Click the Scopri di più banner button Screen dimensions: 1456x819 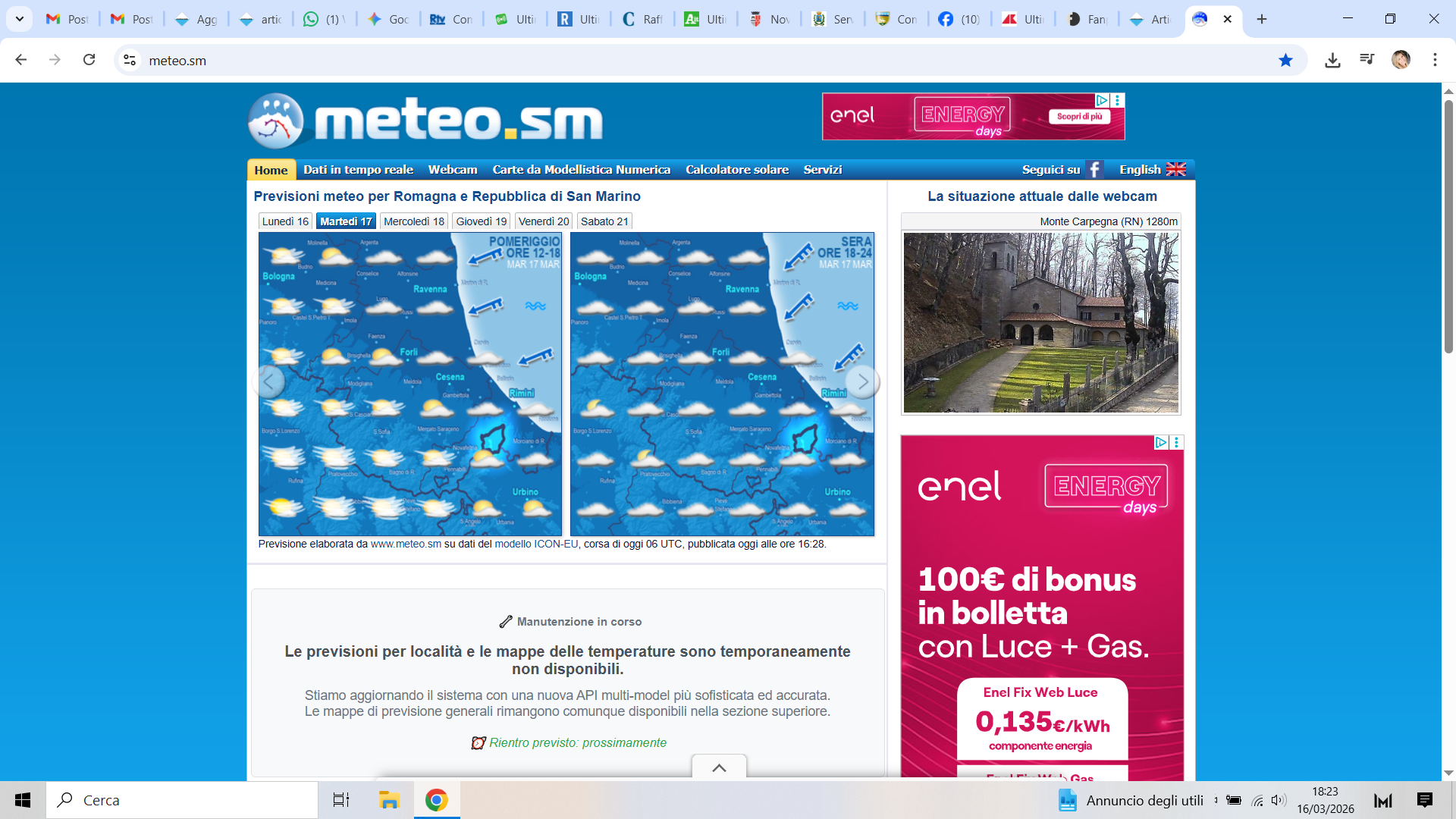(x=1079, y=117)
